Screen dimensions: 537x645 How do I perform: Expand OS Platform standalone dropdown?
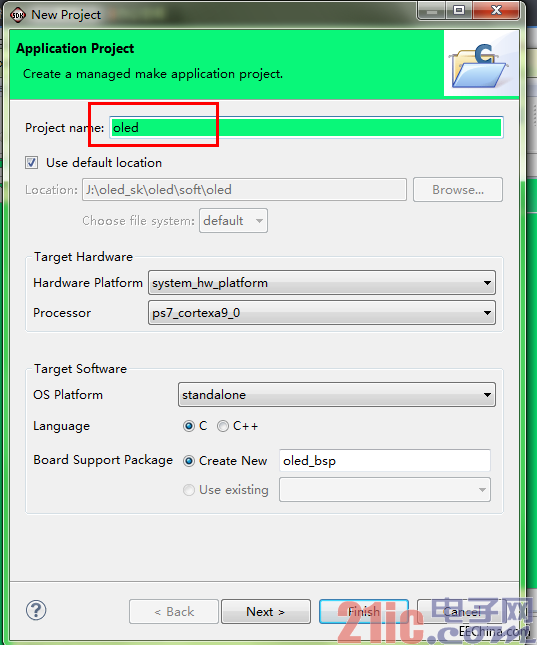(x=337, y=394)
